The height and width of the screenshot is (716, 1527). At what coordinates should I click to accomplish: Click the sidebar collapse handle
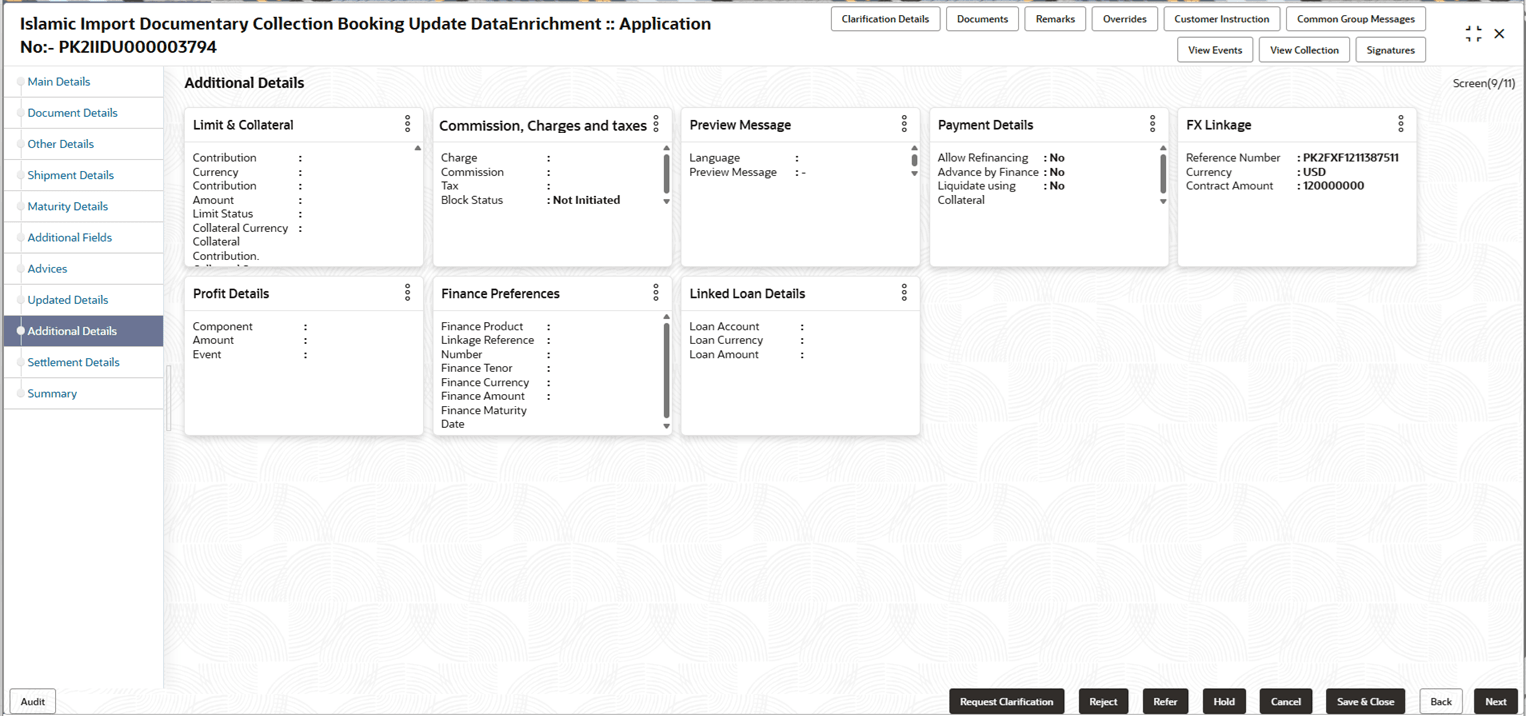[168, 398]
